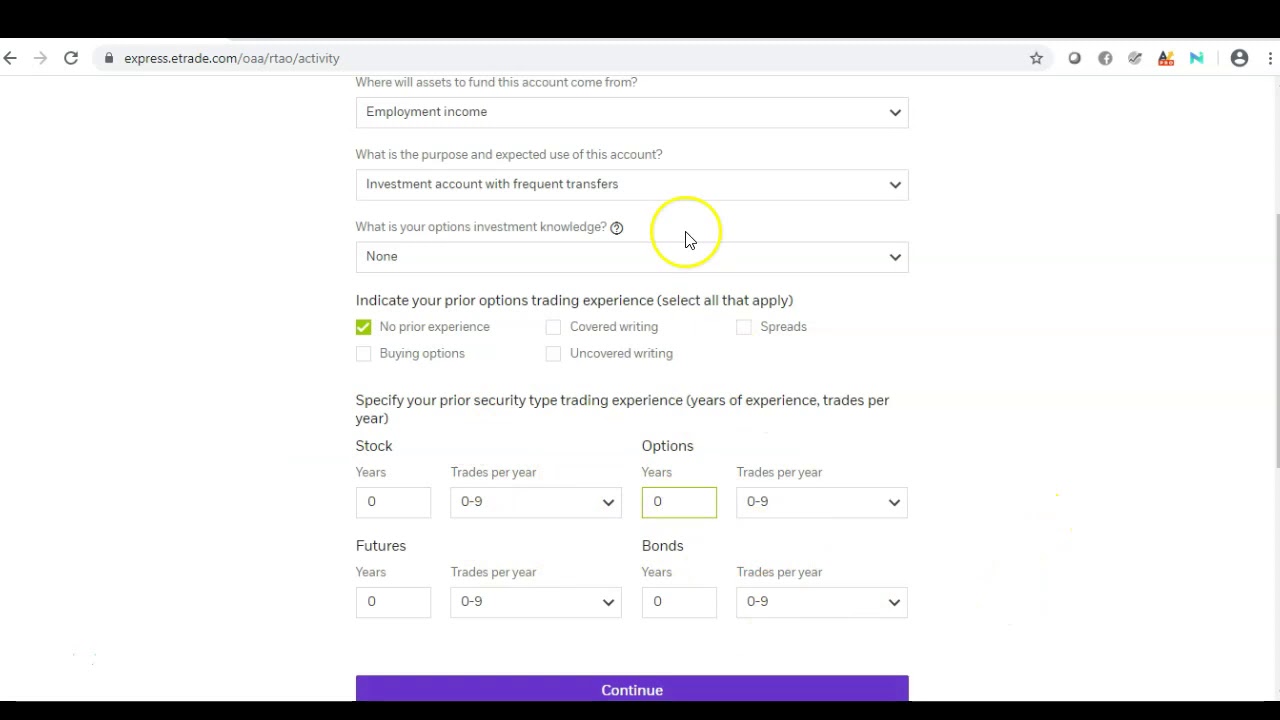The image size is (1280, 720).
Task: Go back using browser back arrow
Action: [x=10, y=59]
